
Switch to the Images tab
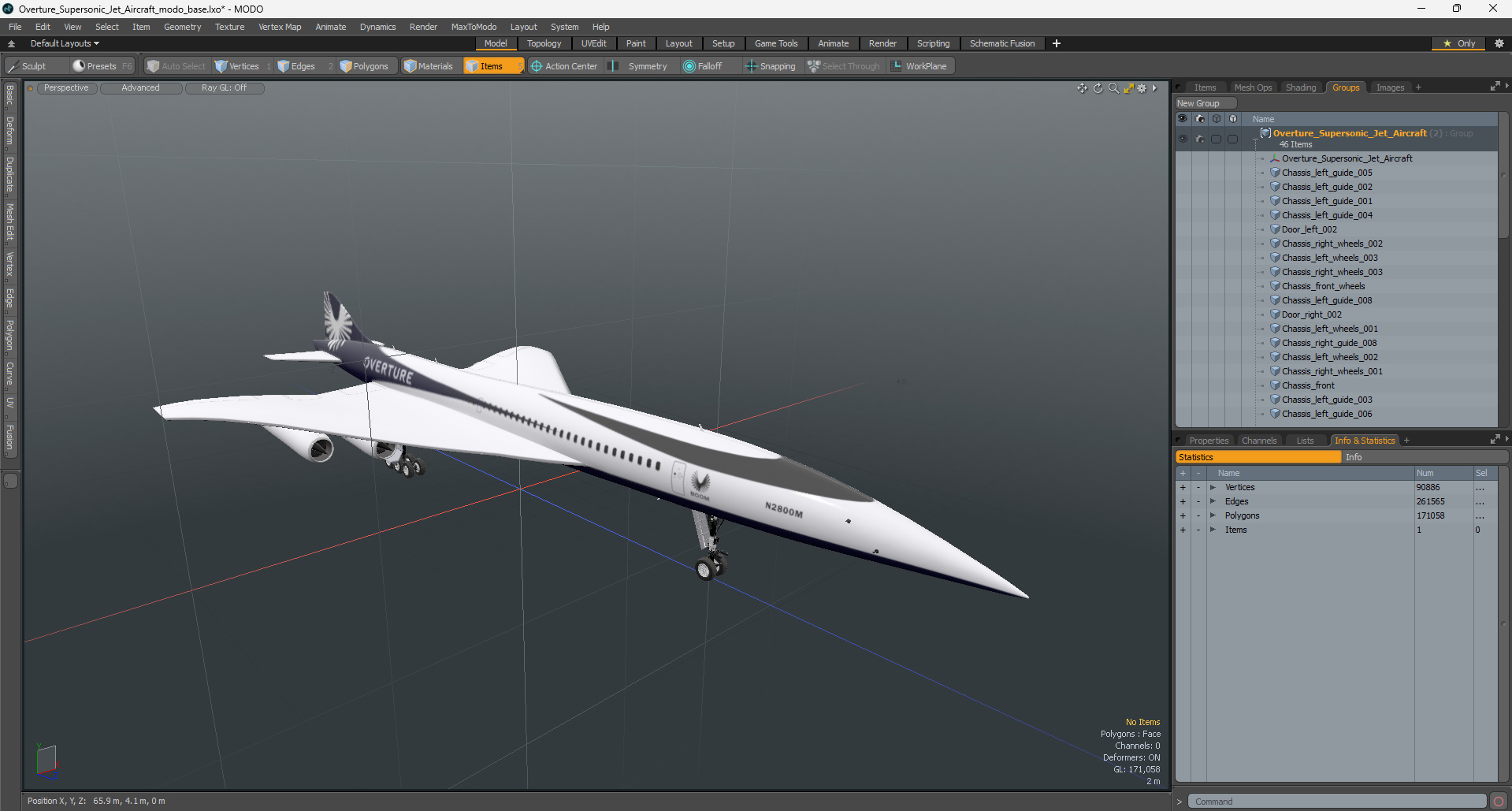tap(1390, 87)
